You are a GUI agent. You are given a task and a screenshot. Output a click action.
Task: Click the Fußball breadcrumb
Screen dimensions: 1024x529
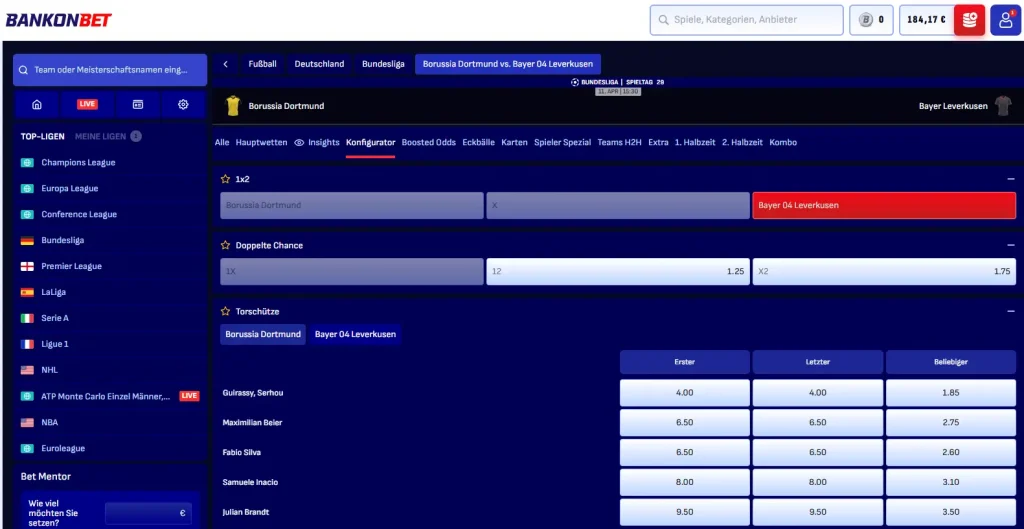tap(263, 64)
